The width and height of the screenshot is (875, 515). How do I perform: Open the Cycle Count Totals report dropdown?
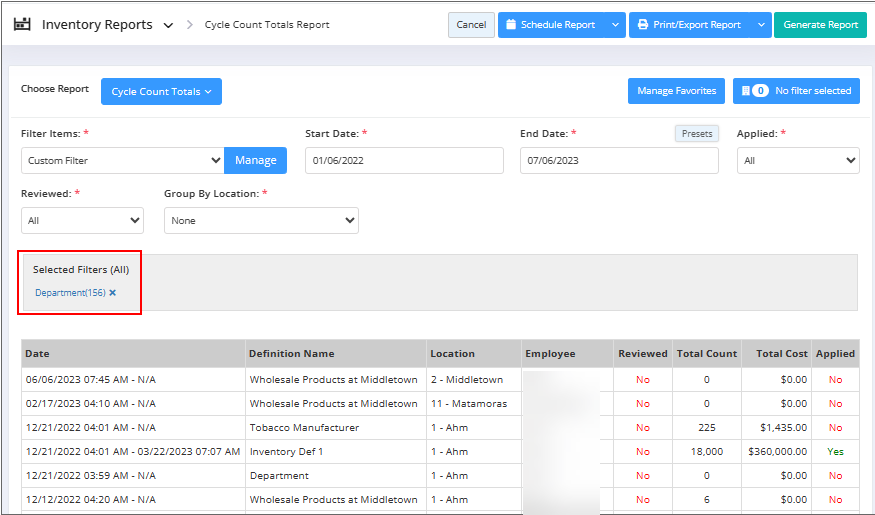161,92
